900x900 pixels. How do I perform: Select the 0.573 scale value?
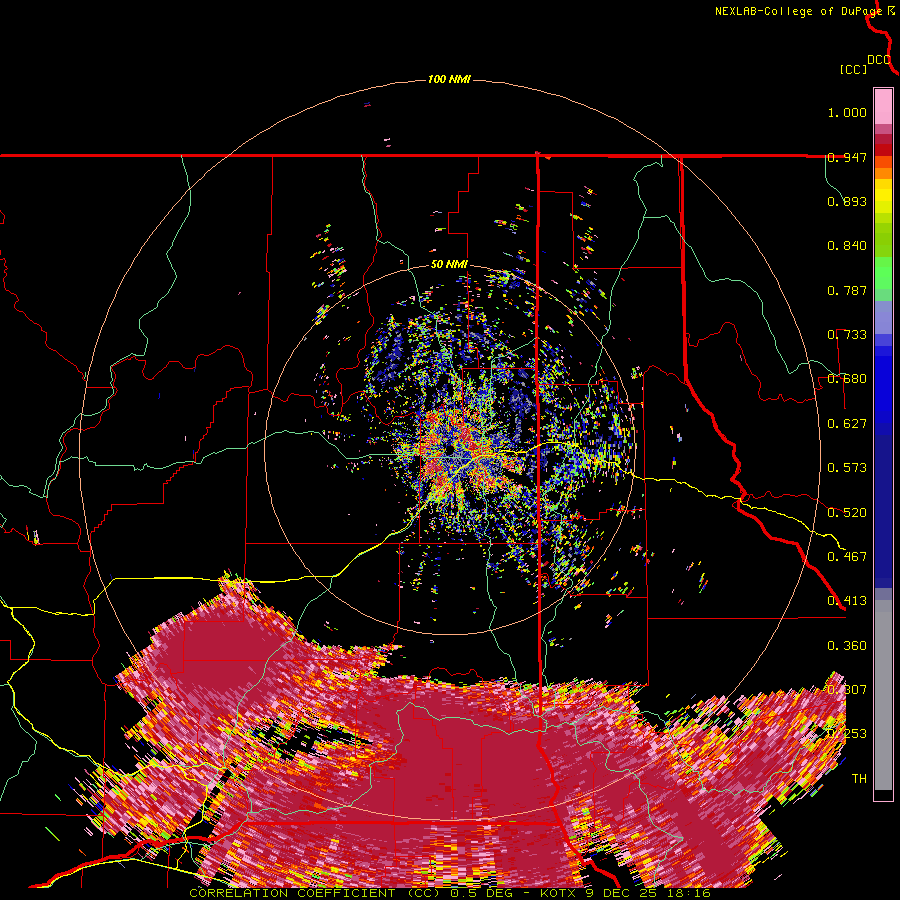pos(847,468)
